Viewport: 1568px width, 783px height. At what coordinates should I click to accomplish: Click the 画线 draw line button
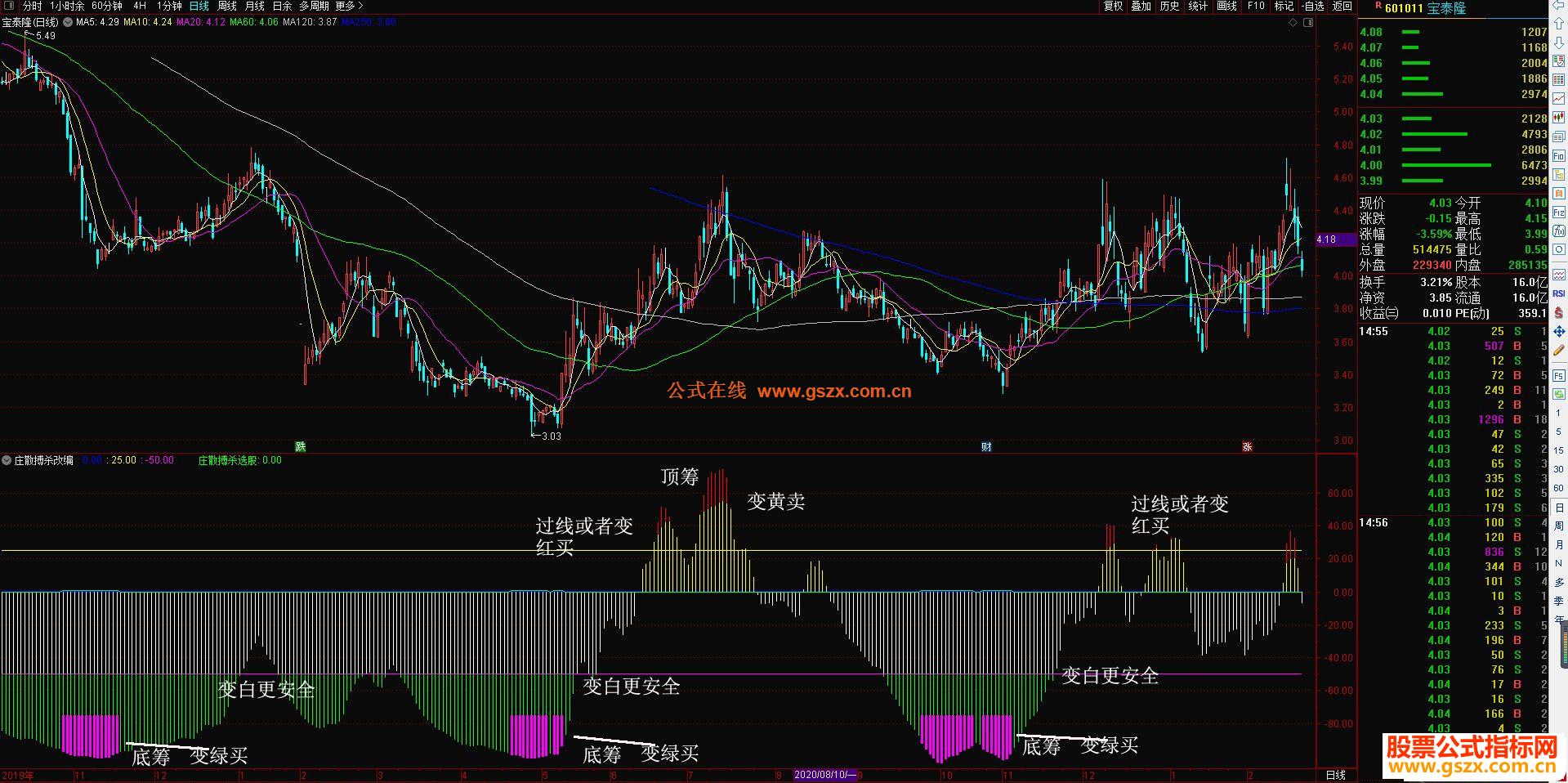(x=1226, y=6)
